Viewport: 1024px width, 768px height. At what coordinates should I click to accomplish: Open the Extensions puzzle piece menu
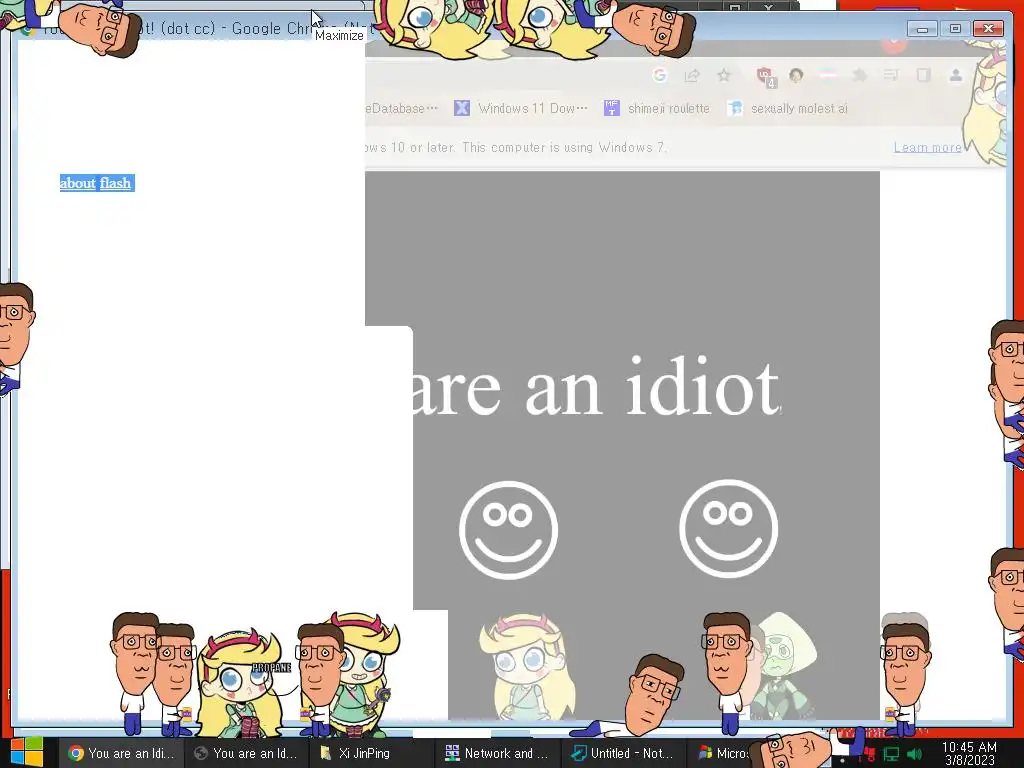[x=860, y=76]
